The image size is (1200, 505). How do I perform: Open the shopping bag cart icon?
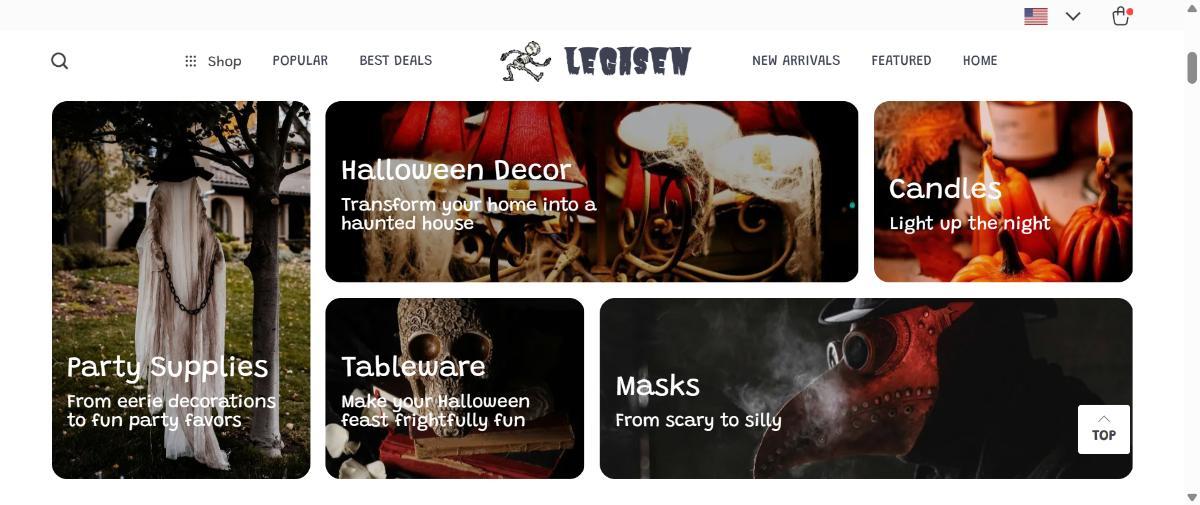point(1121,16)
